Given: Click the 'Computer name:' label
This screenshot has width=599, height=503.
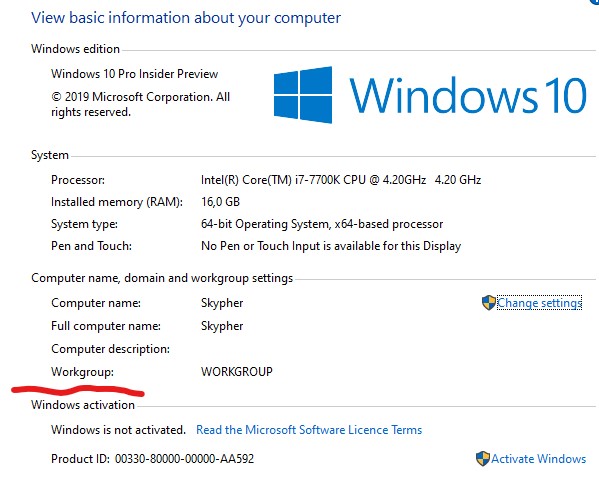Looking at the screenshot, I should coord(96,303).
